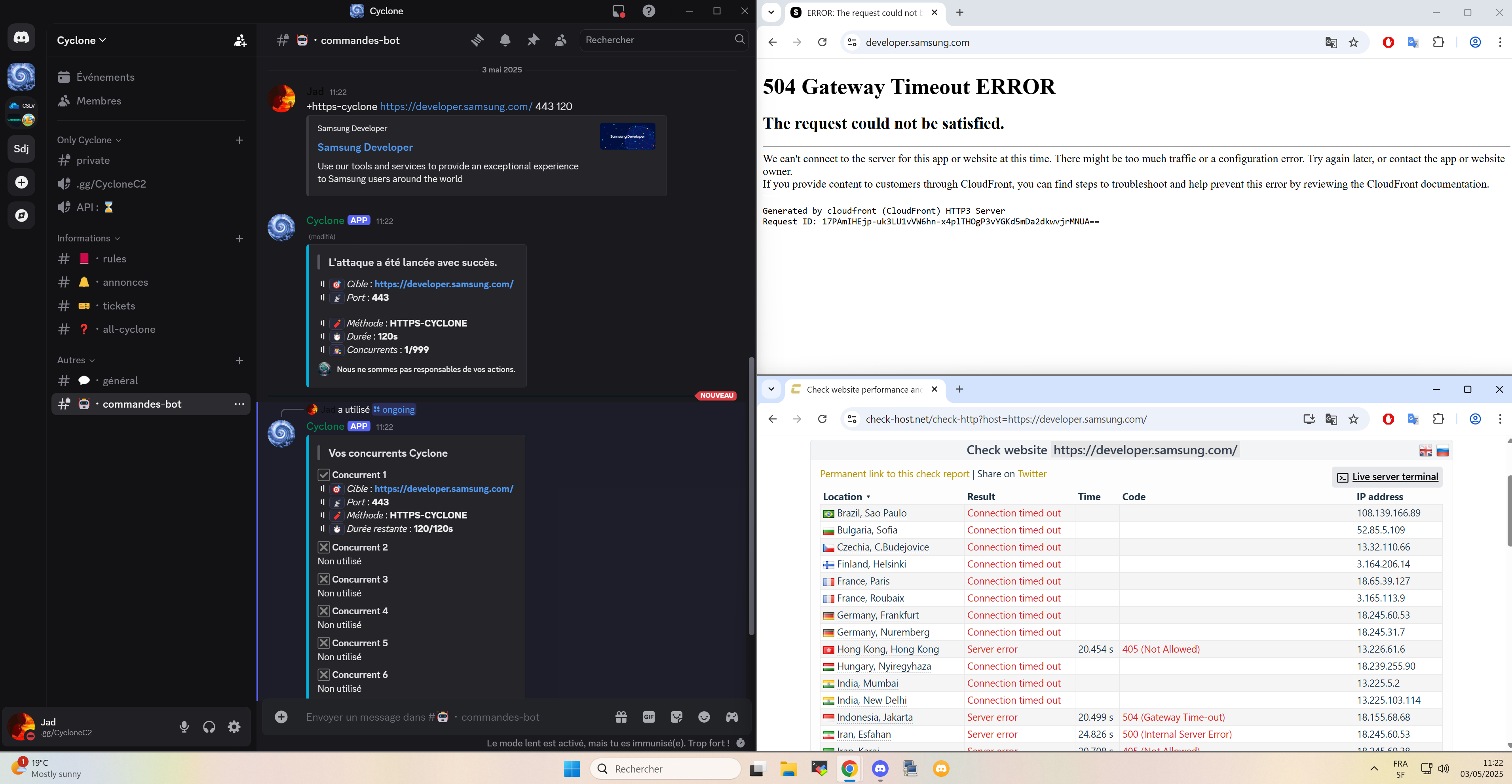Viewport: 1512px width, 784px height.
Task: Click 'Permanent link to this check report'
Action: (x=894, y=474)
